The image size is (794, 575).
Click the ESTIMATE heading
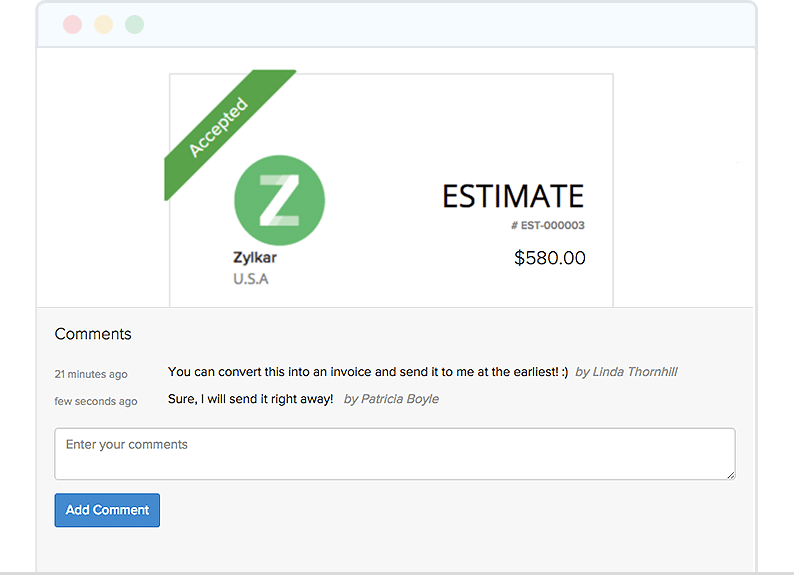click(513, 196)
